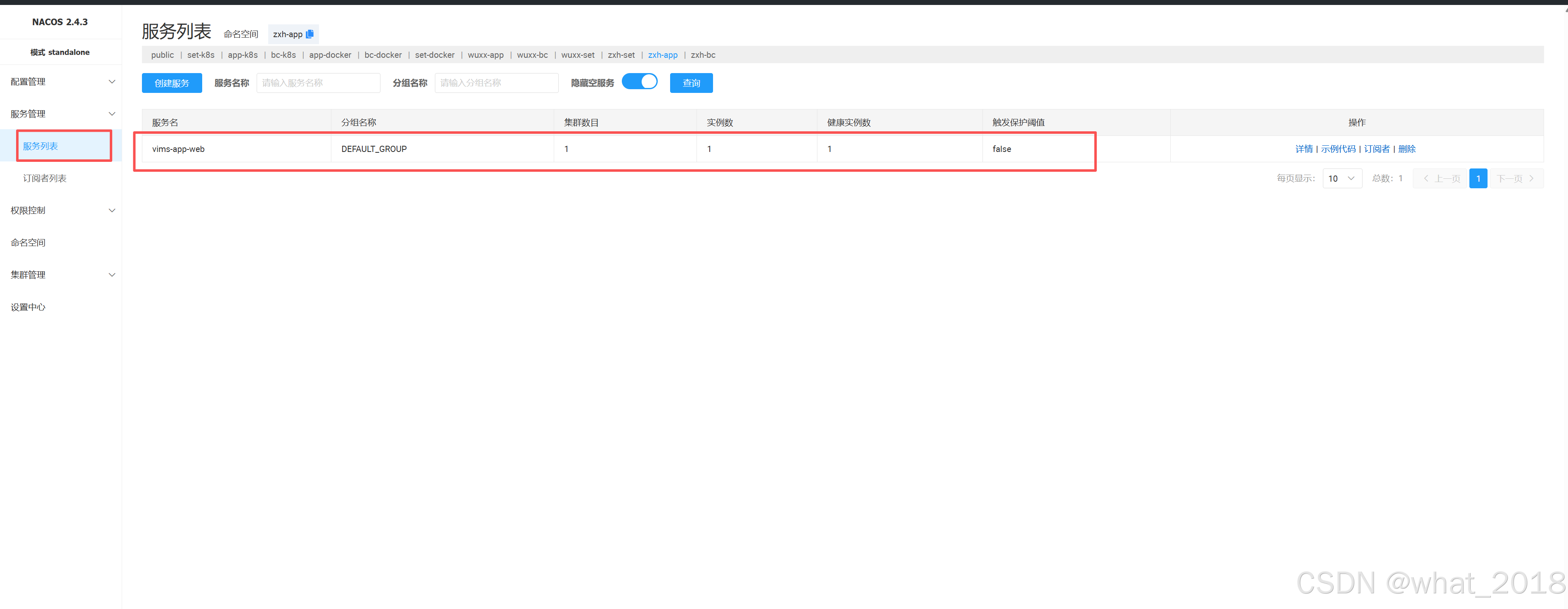1568x609 pixels.
Task: Switch to the public namespace tab
Action: click(163, 55)
